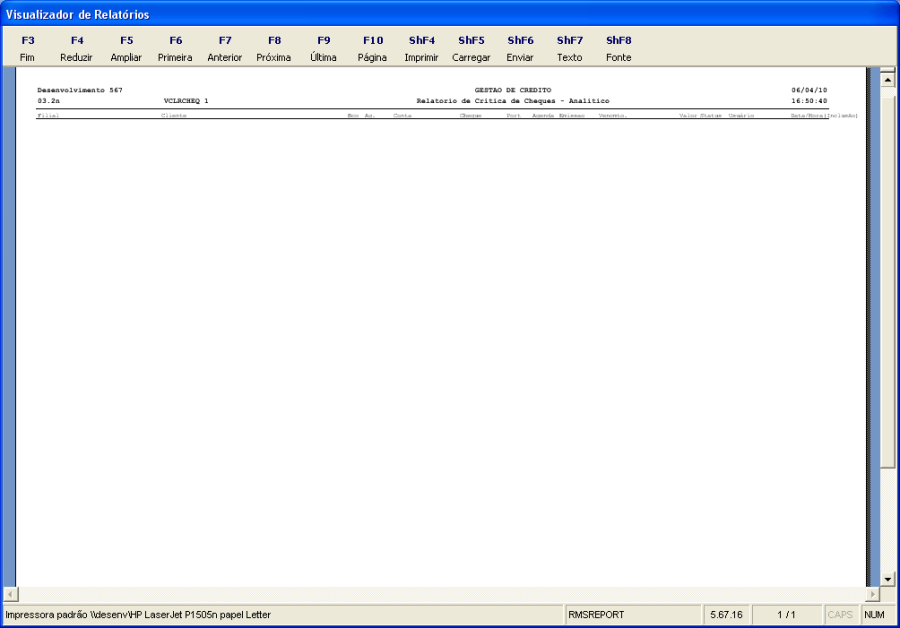
Task: Go to first page via F6 Primeira
Action: click(176, 48)
